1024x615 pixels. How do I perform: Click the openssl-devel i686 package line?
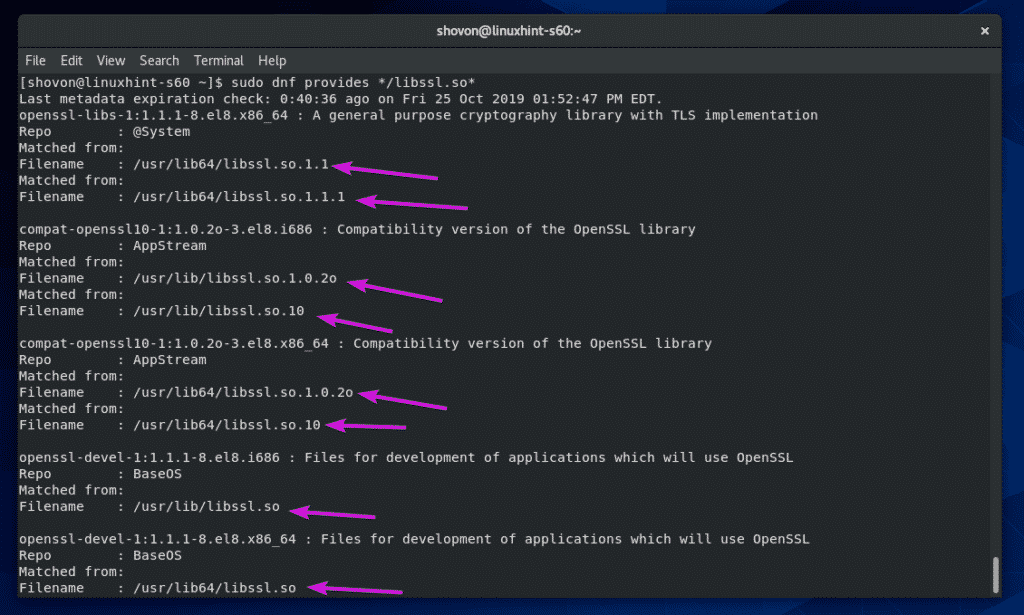[406, 458]
